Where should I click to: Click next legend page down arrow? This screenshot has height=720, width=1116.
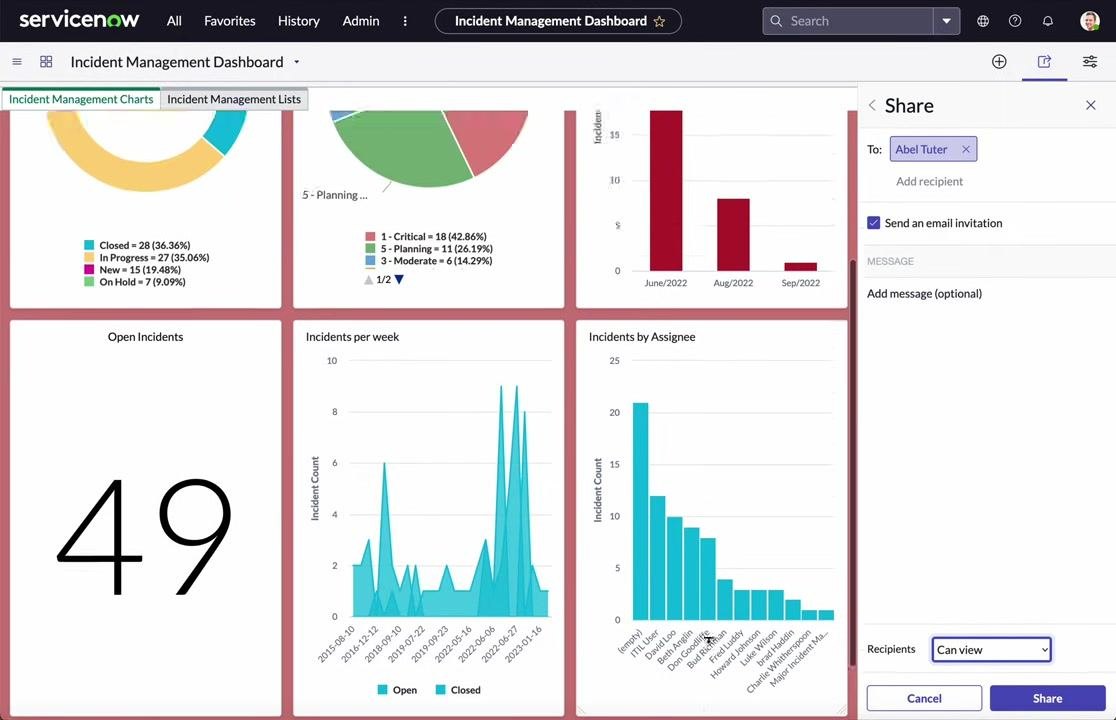[399, 280]
